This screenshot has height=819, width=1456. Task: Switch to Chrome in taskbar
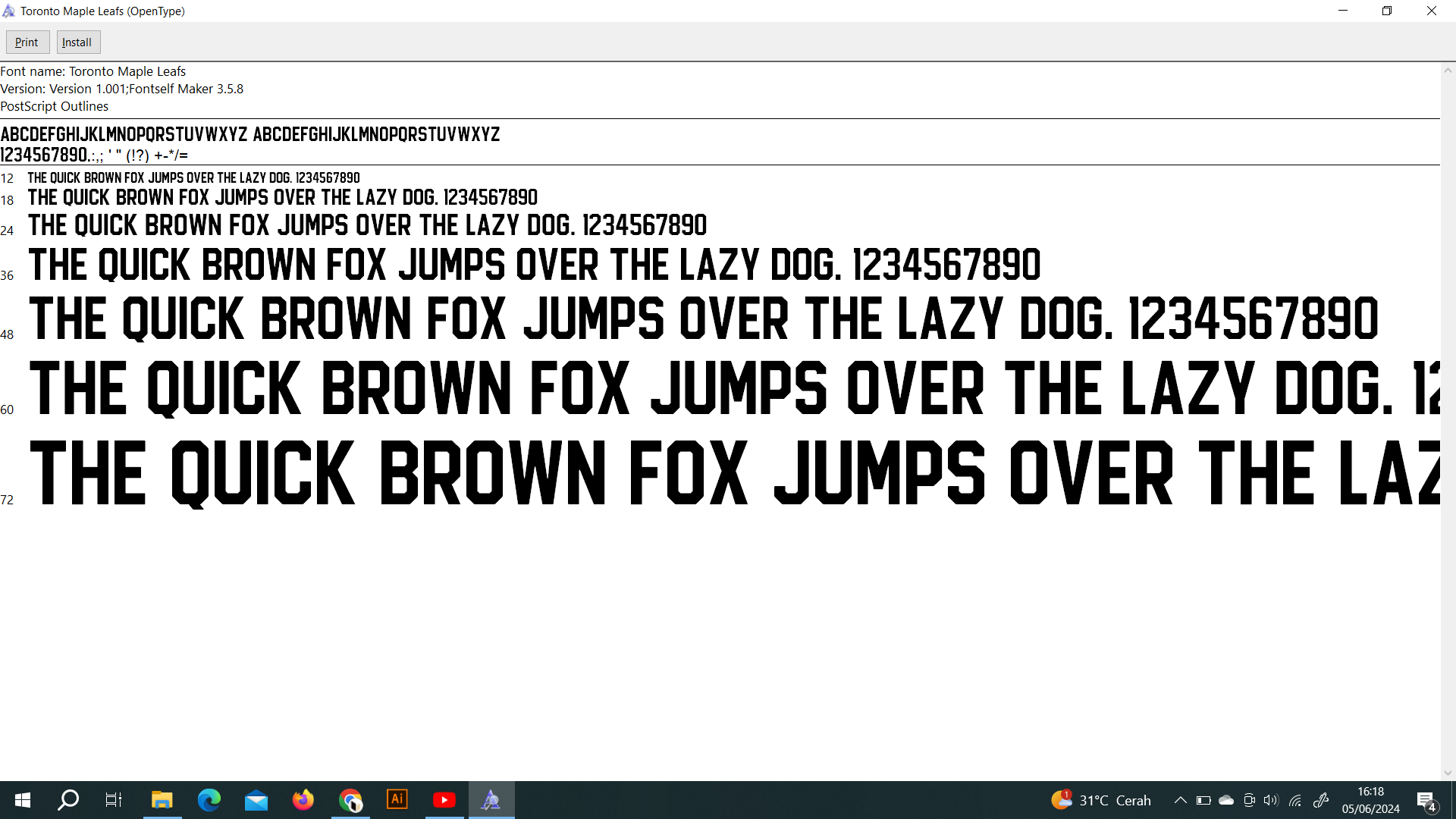click(350, 800)
